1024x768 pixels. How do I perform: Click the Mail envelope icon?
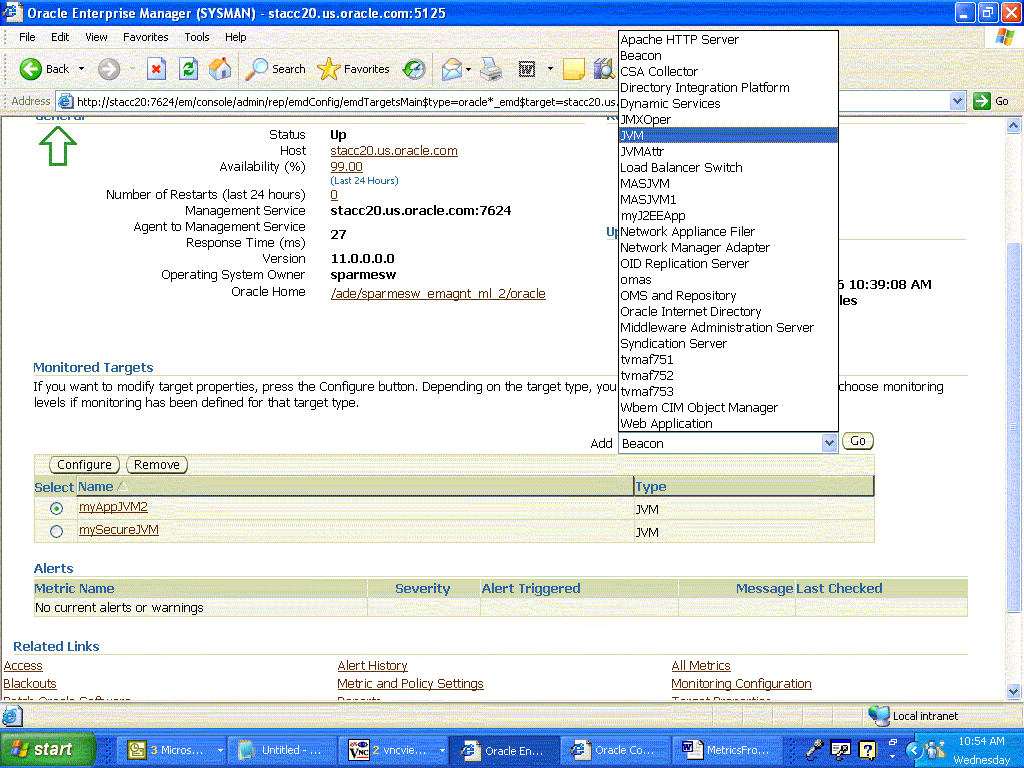click(x=451, y=69)
